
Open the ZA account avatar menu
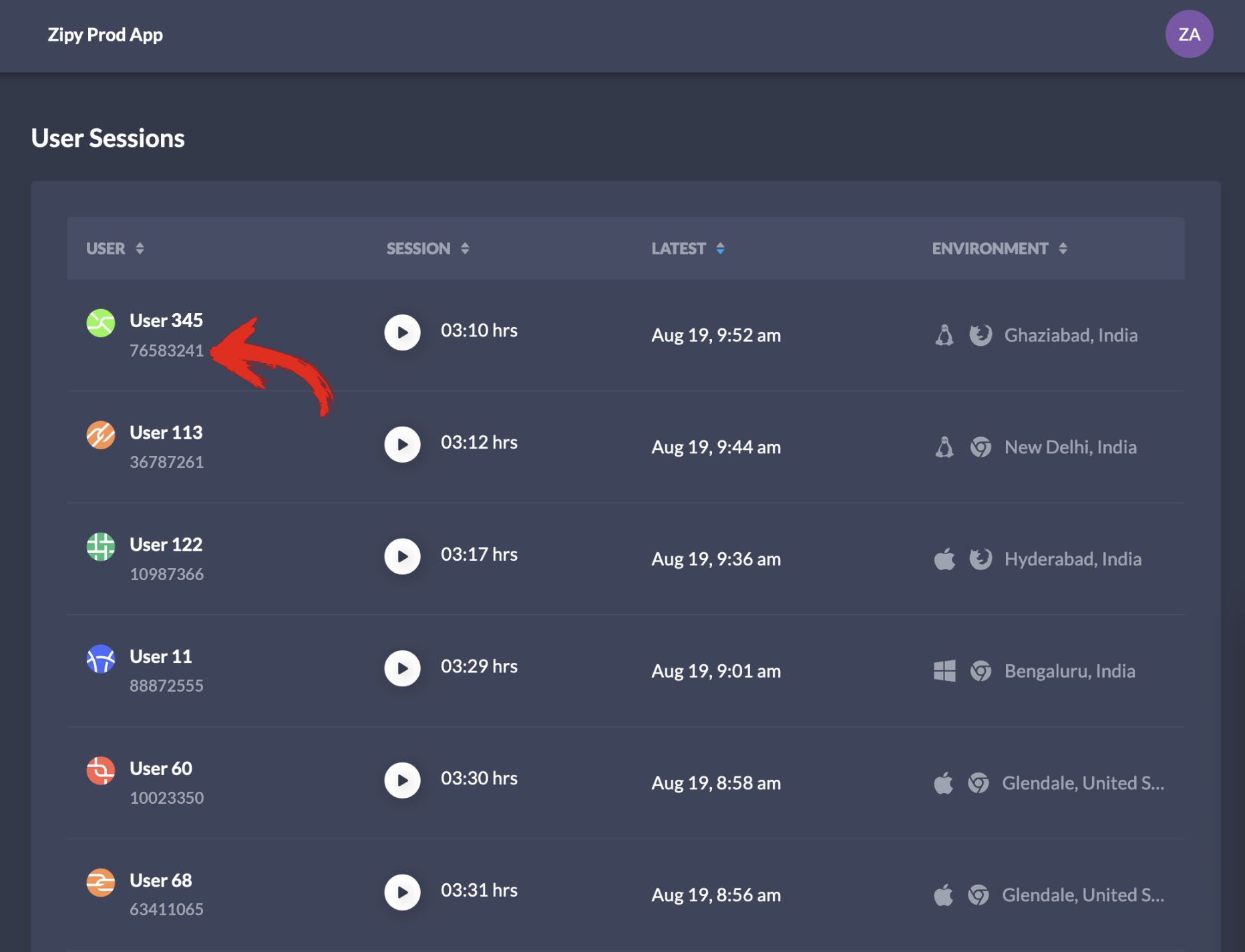1189,34
